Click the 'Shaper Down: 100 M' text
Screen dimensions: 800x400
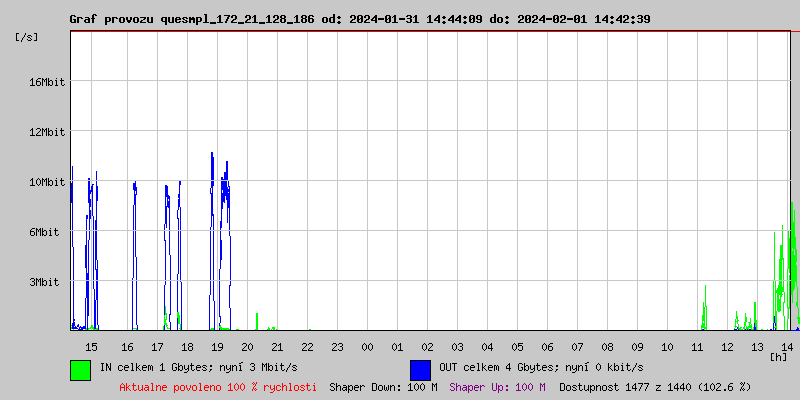pyautogui.click(x=383, y=387)
